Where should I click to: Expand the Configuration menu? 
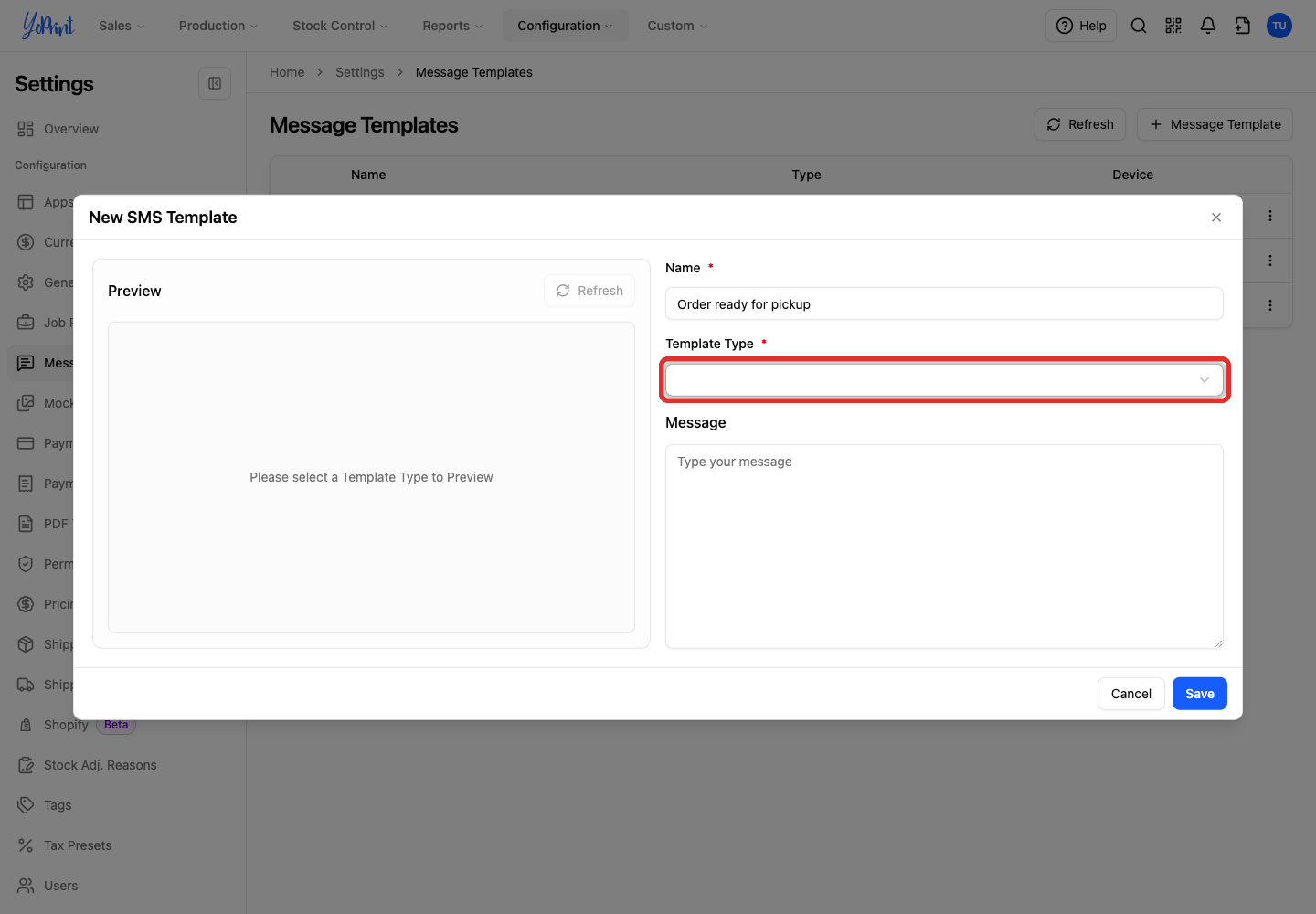tap(565, 26)
